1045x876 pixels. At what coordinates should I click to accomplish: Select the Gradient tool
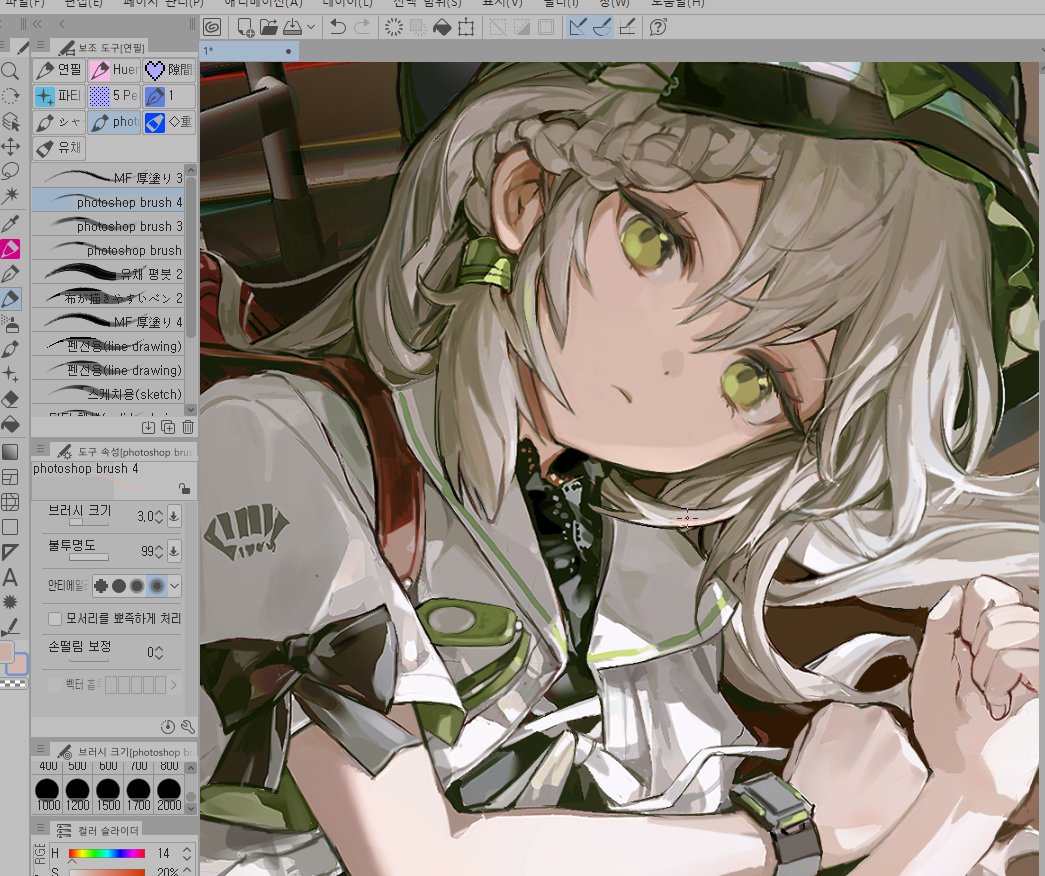coord(10,452)
